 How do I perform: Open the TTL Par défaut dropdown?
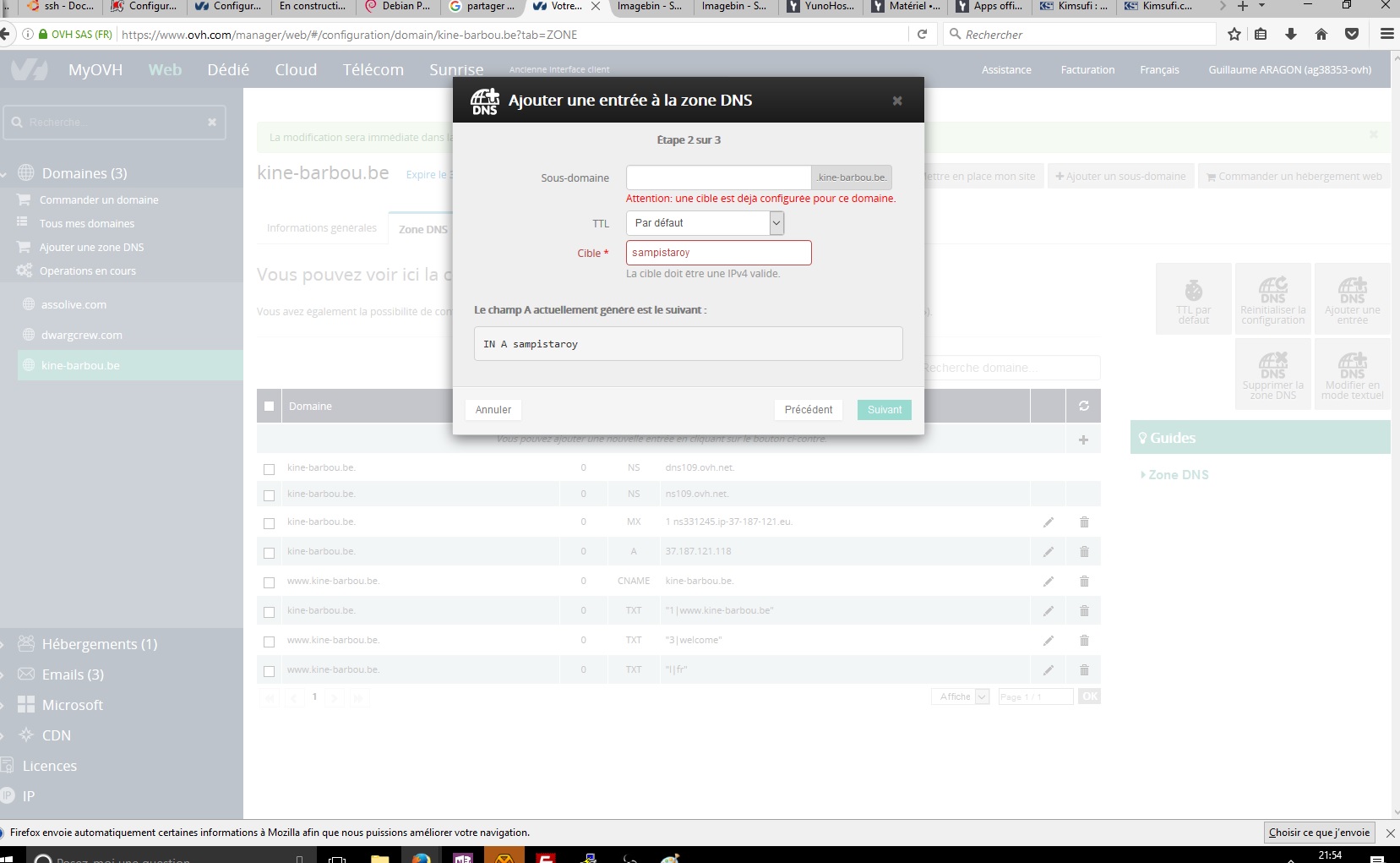(x=705, y=223)
